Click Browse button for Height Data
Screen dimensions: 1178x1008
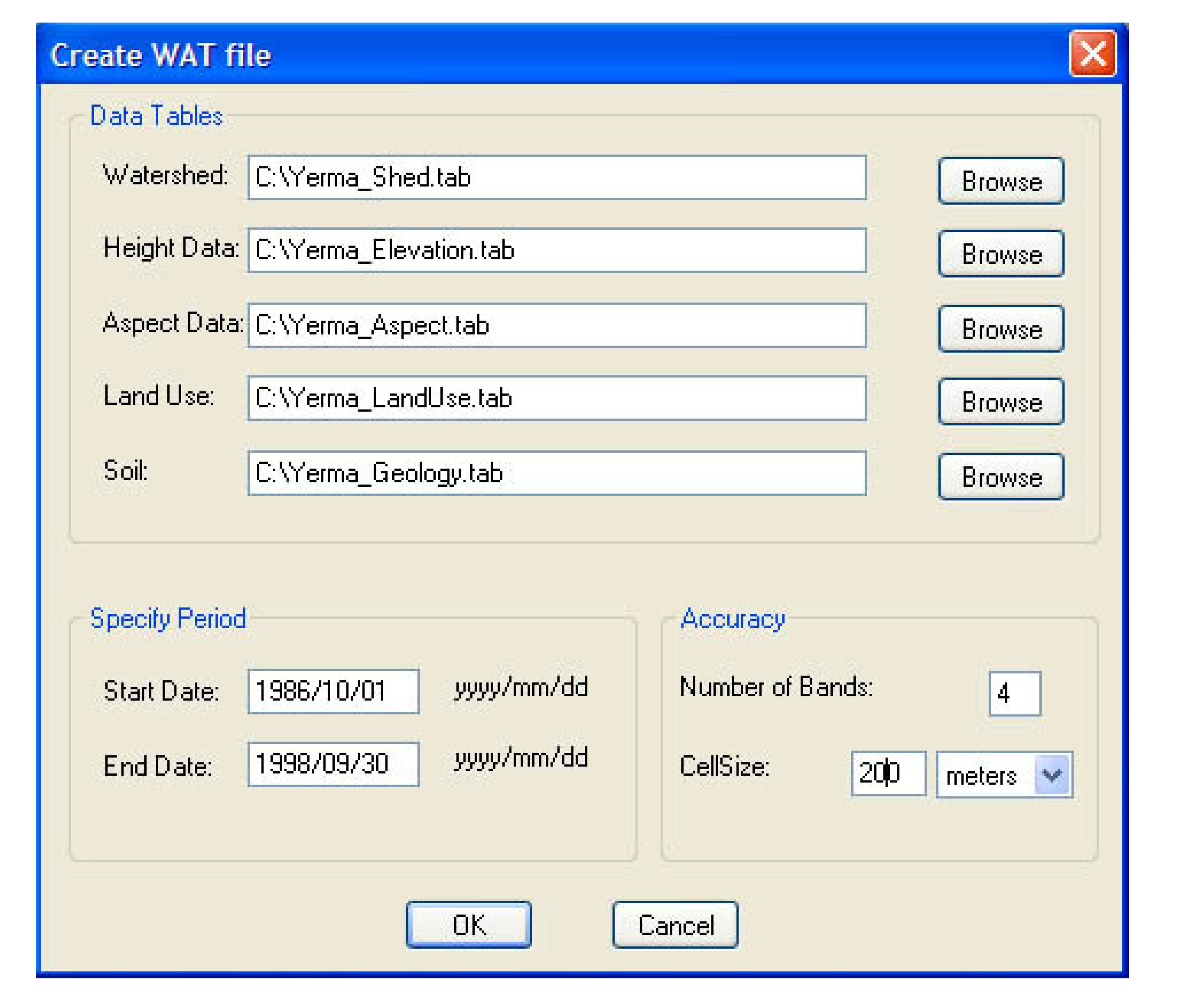click(1000, 254)
